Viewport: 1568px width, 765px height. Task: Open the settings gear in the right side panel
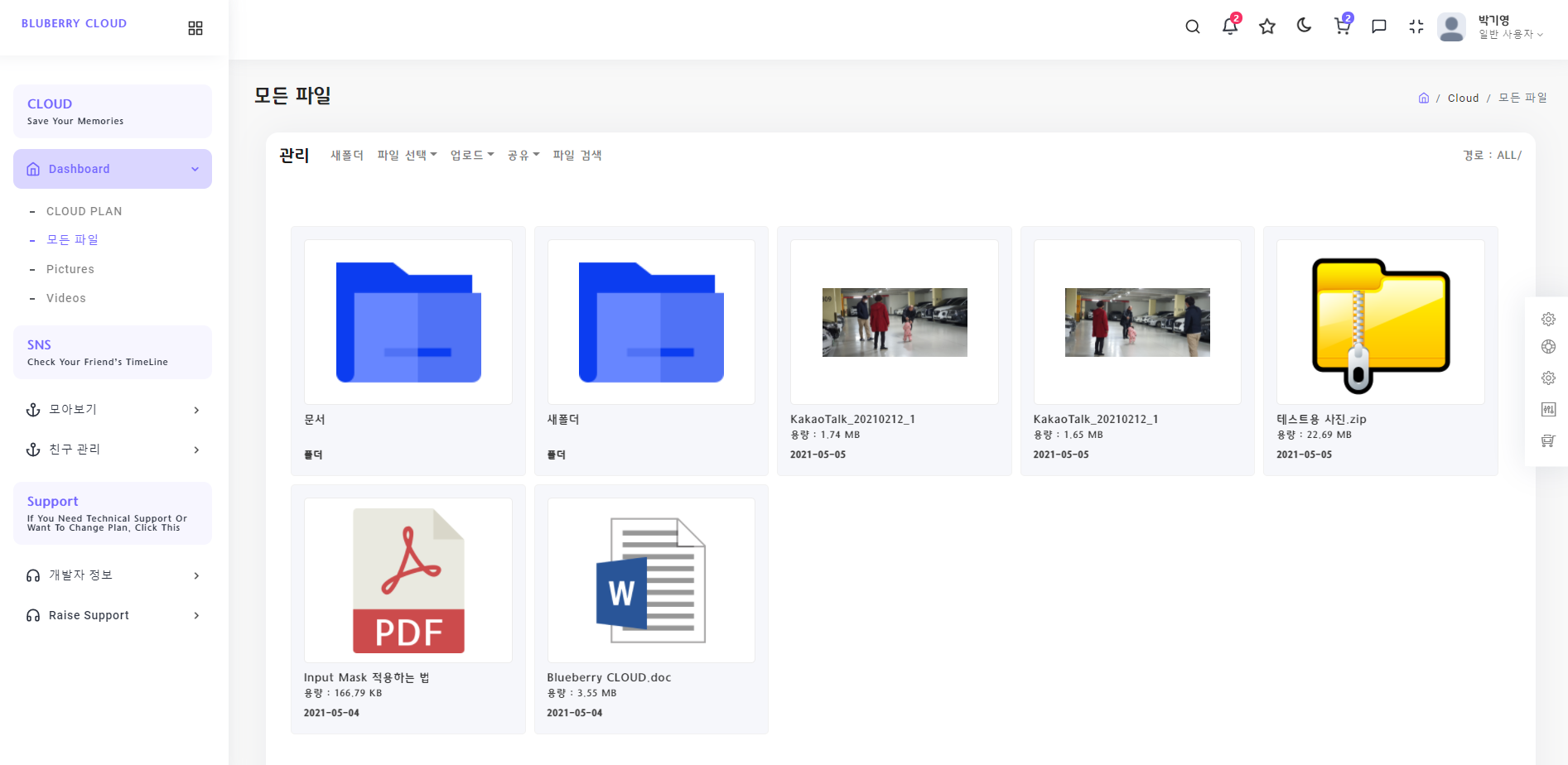1548,319
